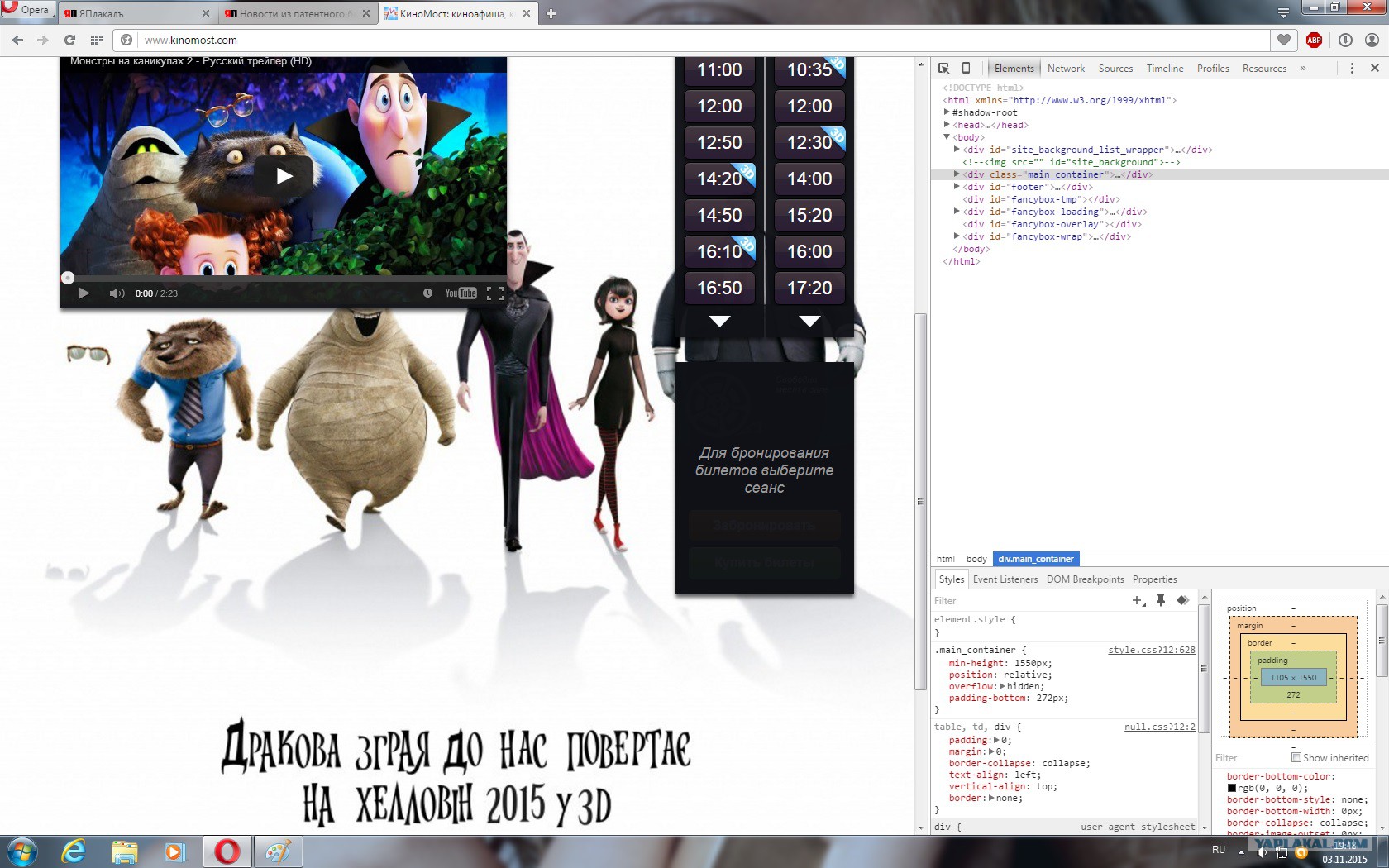Open the style.css?12:628 source link

pos(1152,650)
